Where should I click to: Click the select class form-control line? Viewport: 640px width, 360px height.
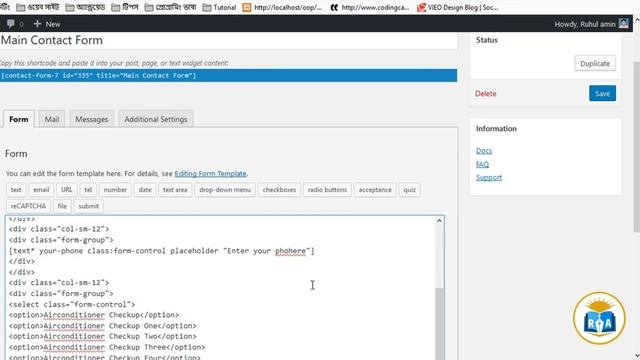point(72,304)
